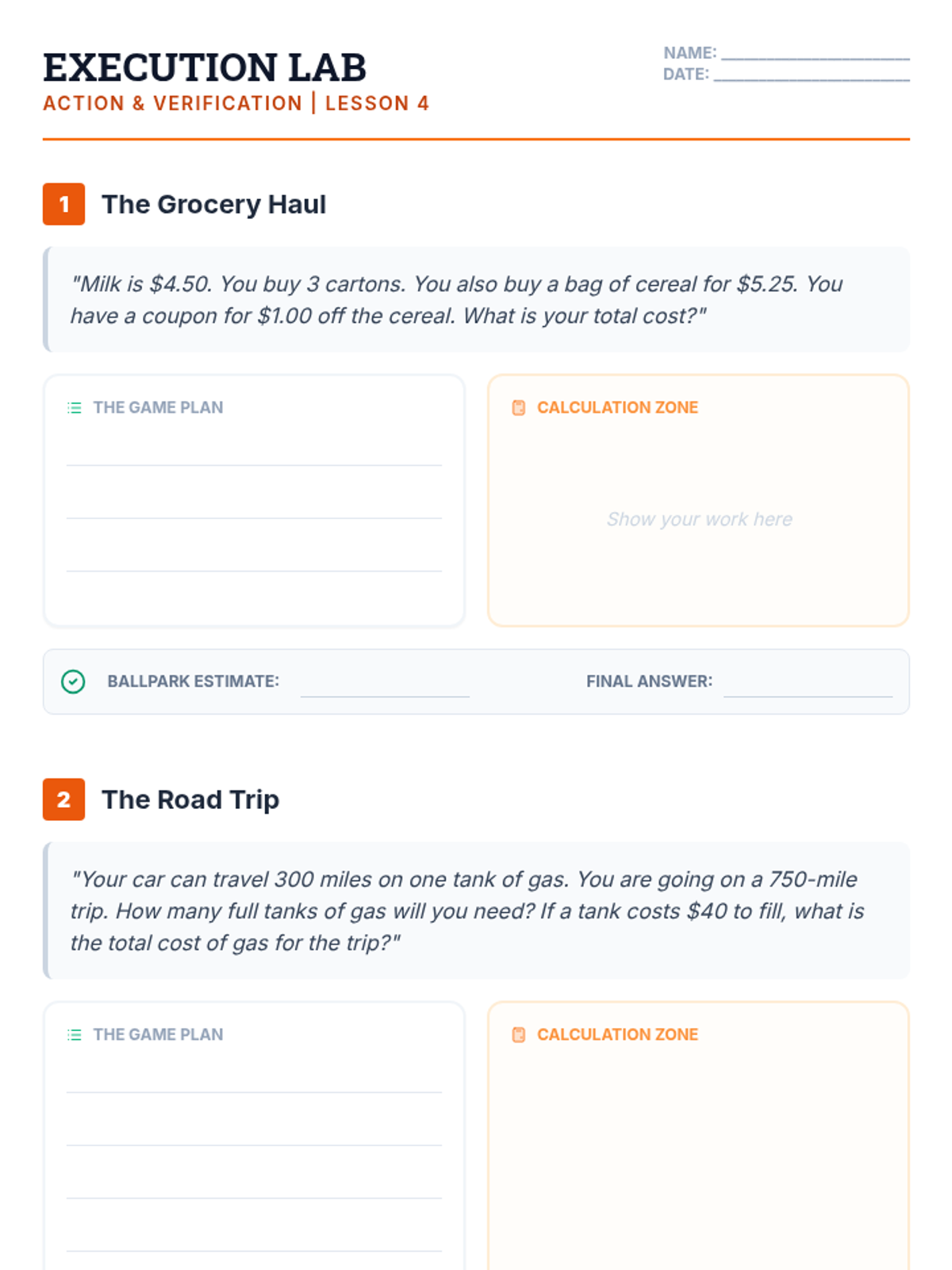Screen dimensions: 952x1270
Task: Click 'The Grocery Haul' heading
Action: 213,204
